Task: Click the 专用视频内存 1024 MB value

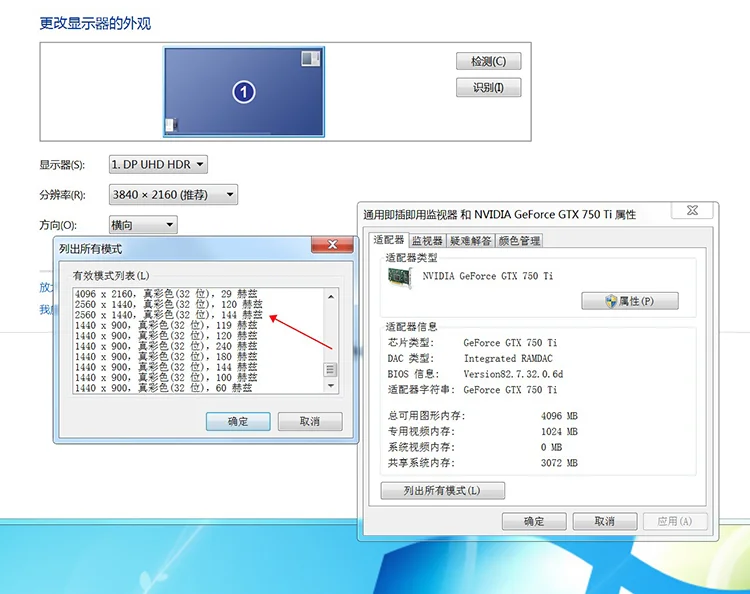Action: pos(559,431)
